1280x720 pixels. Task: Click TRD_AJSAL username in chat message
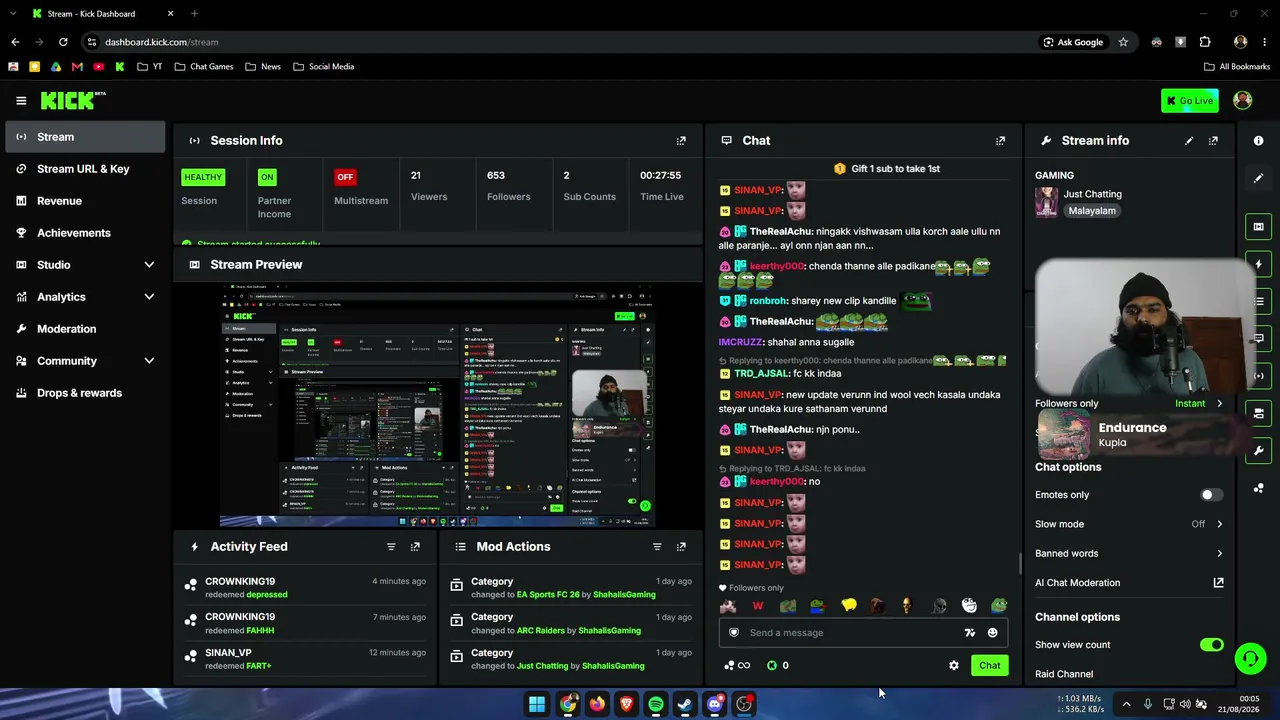click(x=761, y=374)
